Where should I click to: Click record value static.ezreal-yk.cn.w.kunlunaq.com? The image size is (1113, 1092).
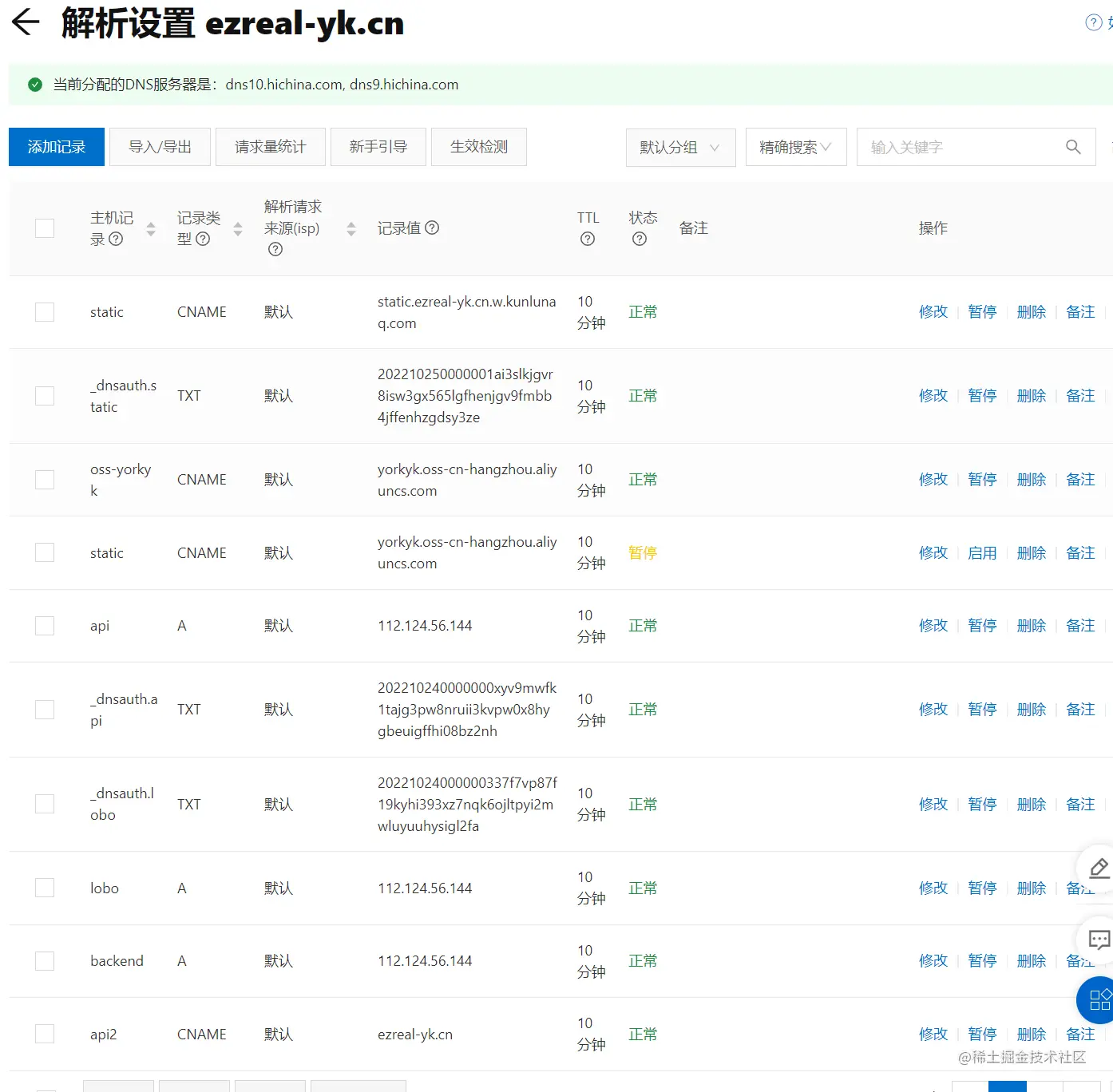click(467, 312)
